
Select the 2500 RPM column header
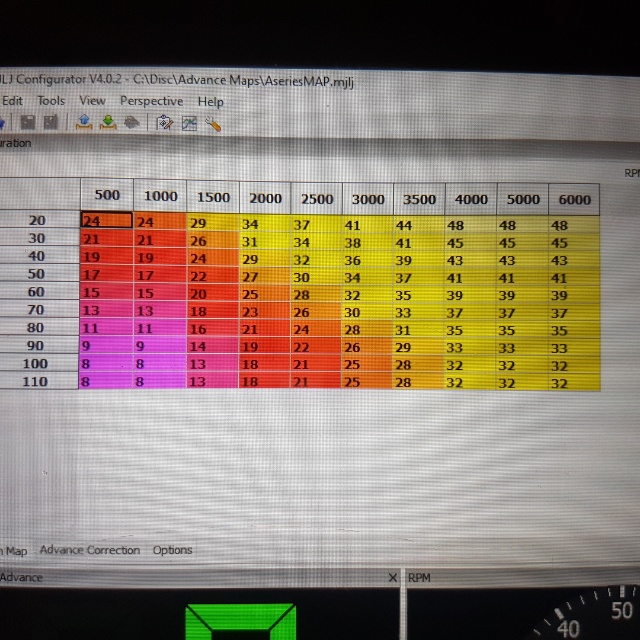(x=317, y=199)
